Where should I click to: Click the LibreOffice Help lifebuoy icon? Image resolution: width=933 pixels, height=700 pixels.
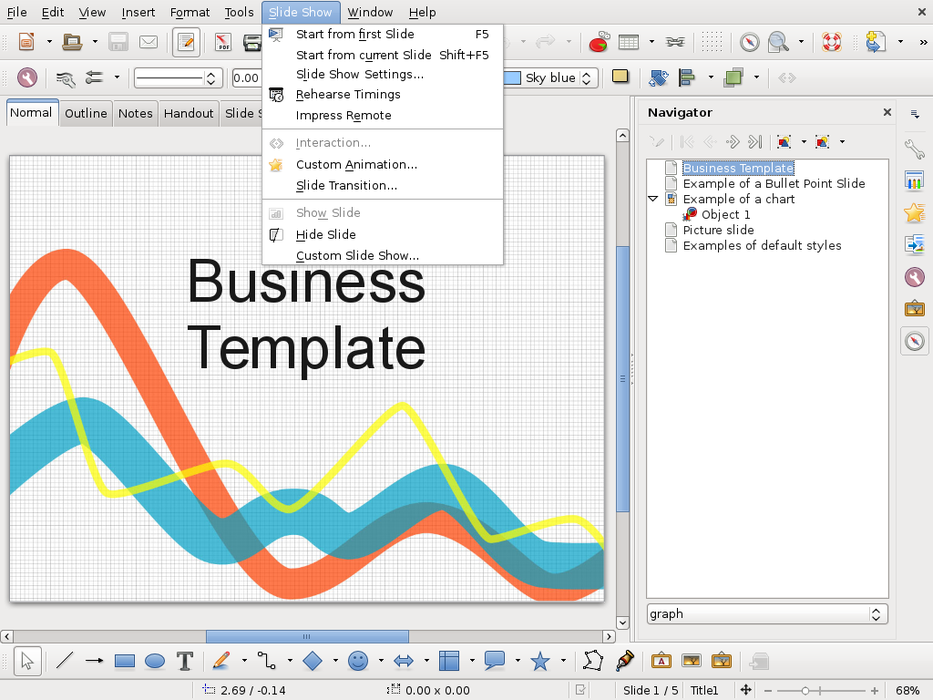coord(831,42)
